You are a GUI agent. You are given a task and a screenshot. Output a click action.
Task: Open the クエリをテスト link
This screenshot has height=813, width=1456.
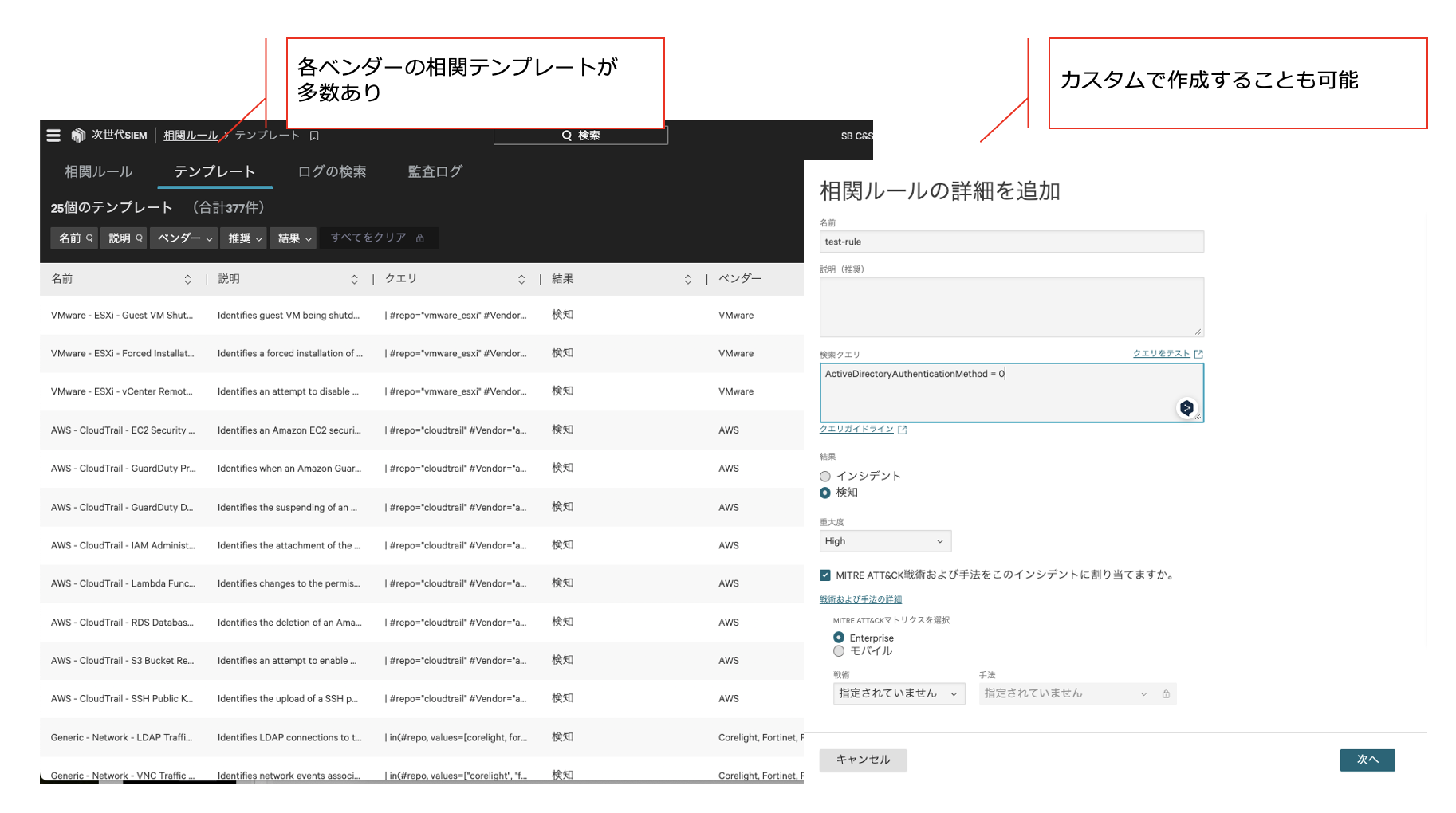pyautogui.click(x=1162, y=354)
